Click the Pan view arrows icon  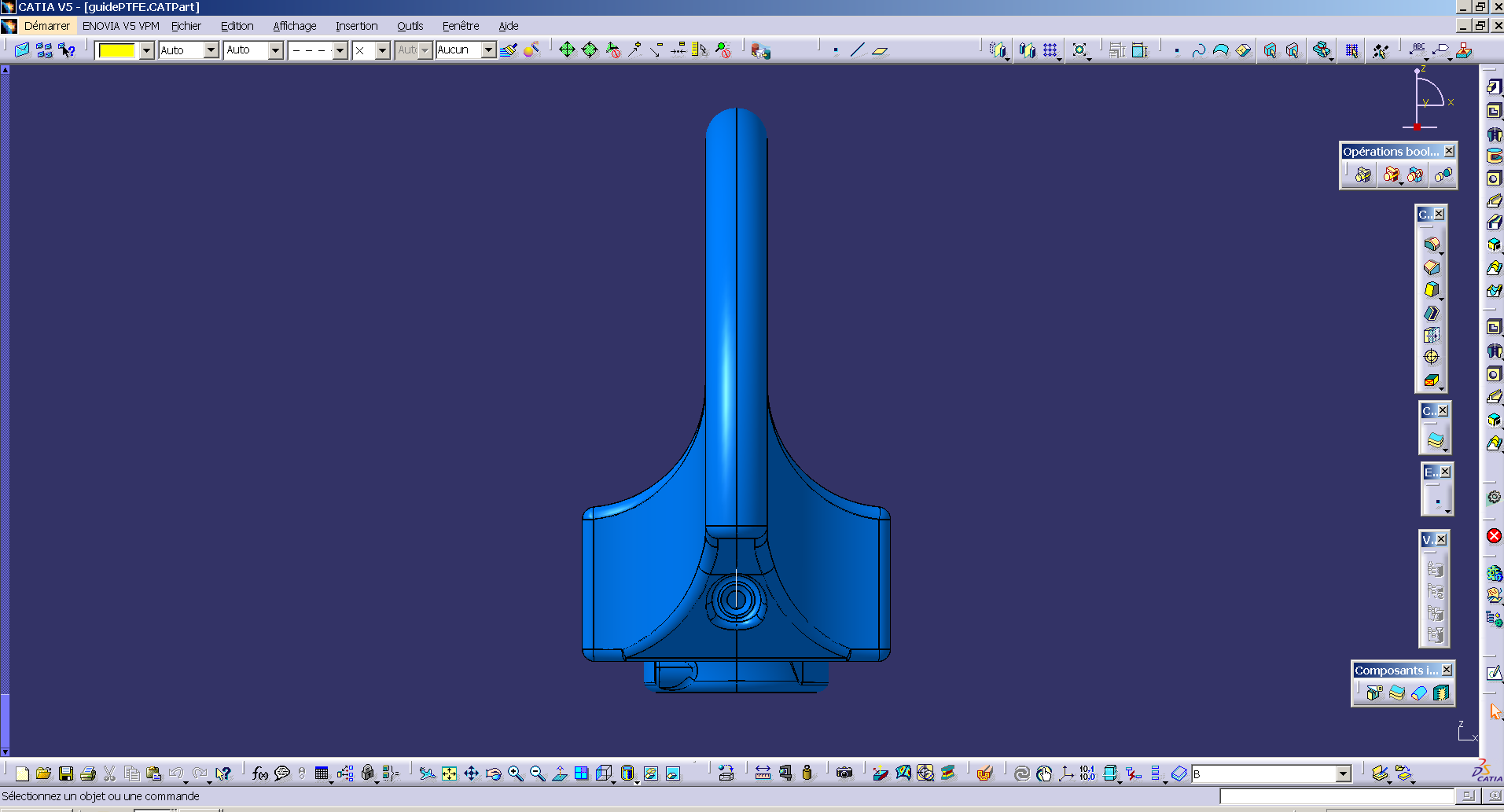[x=471, y=773]
